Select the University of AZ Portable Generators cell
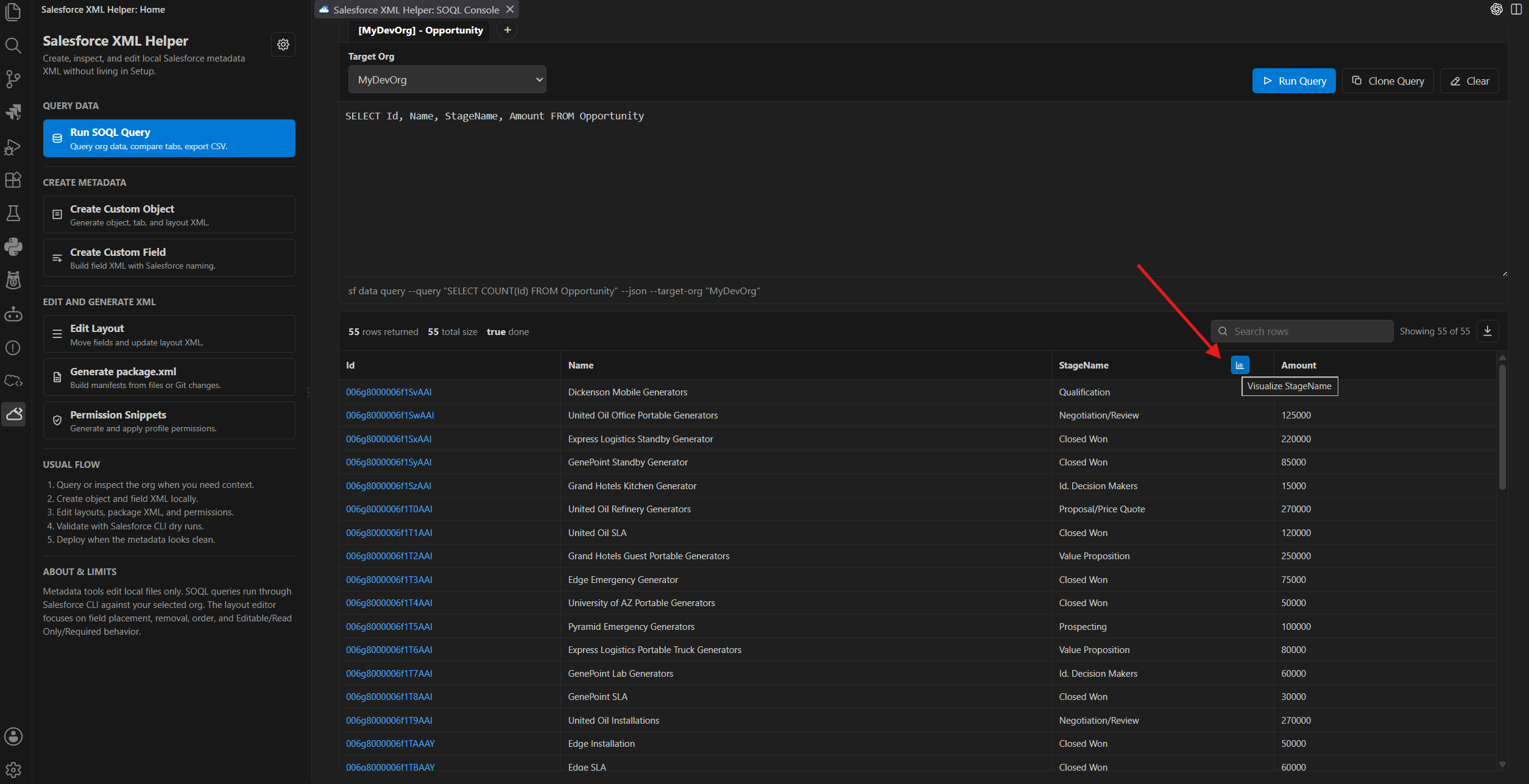This screenshot has height=784, width=1529. (806, 603)
